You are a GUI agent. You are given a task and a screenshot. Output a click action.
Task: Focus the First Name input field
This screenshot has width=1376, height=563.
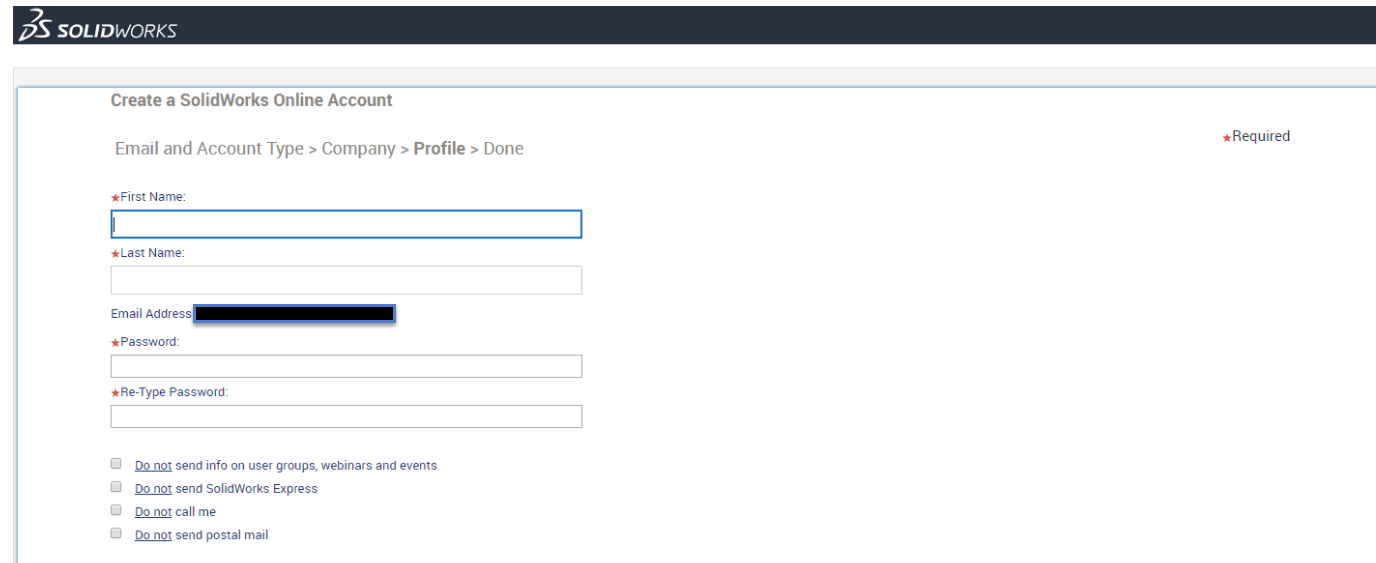point(346,224)
